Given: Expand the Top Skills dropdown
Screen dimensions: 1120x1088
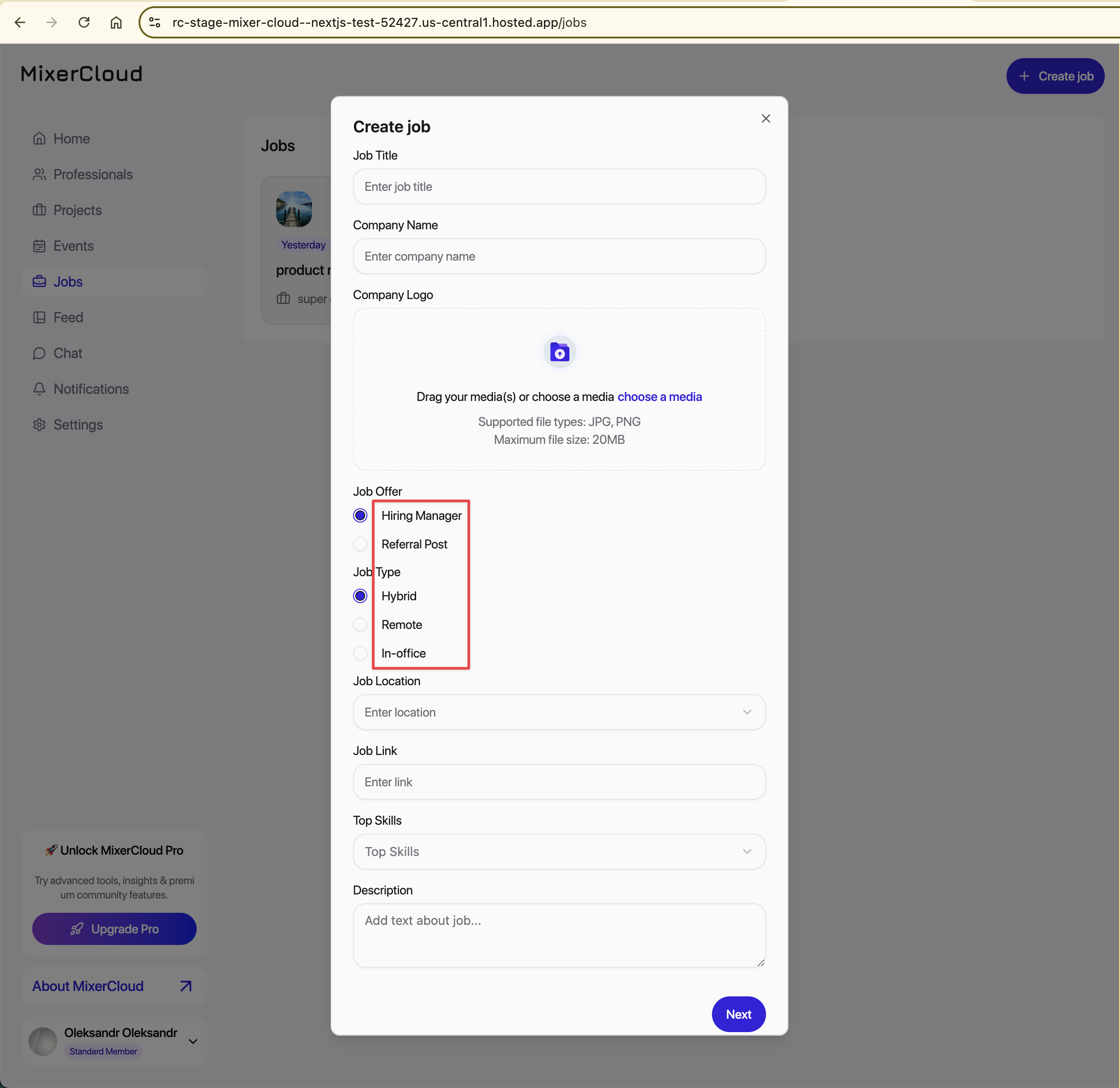Looking at the screenshot, I should (x=558, y=852).
